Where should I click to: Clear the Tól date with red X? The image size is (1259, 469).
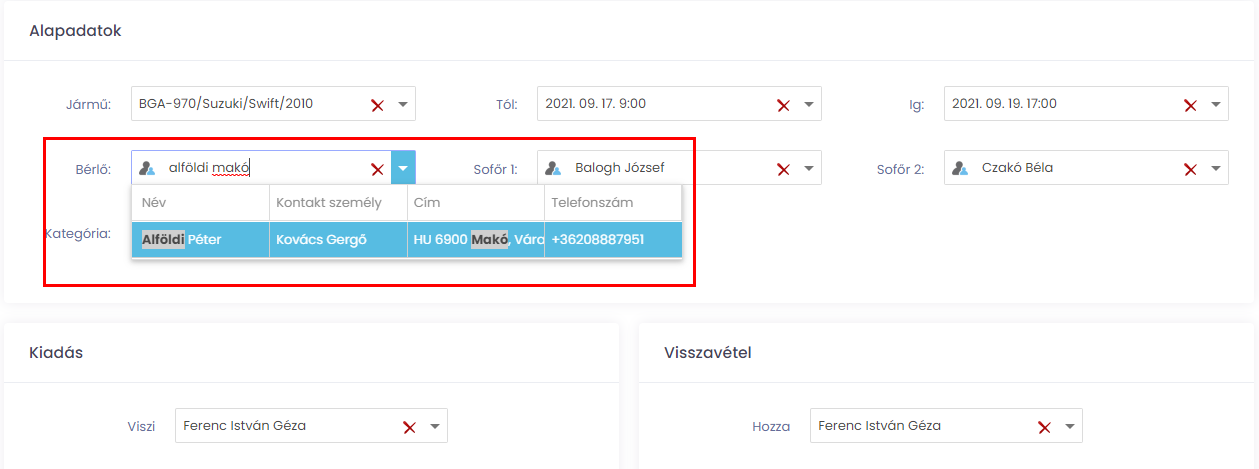pos(783,104)
